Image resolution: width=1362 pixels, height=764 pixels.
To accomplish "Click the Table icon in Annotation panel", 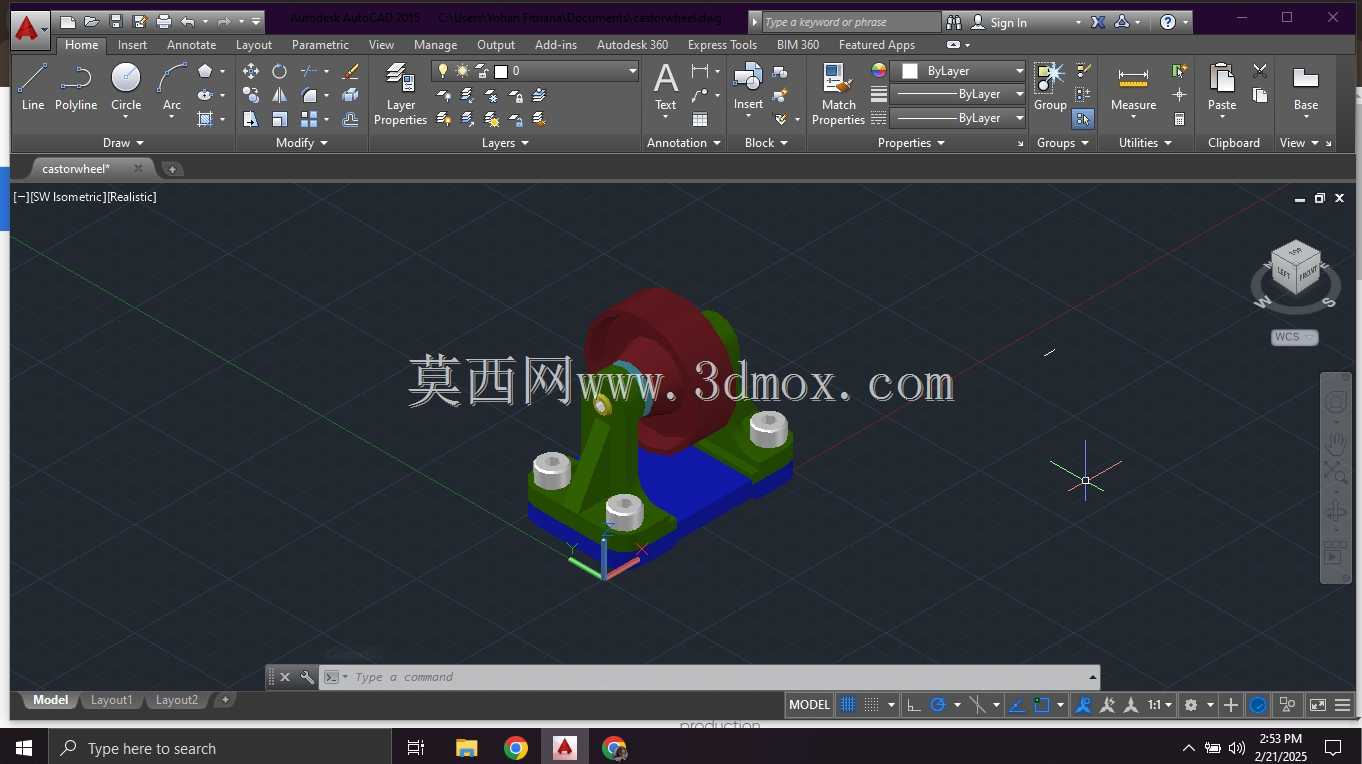I will [x=700, y=119].
